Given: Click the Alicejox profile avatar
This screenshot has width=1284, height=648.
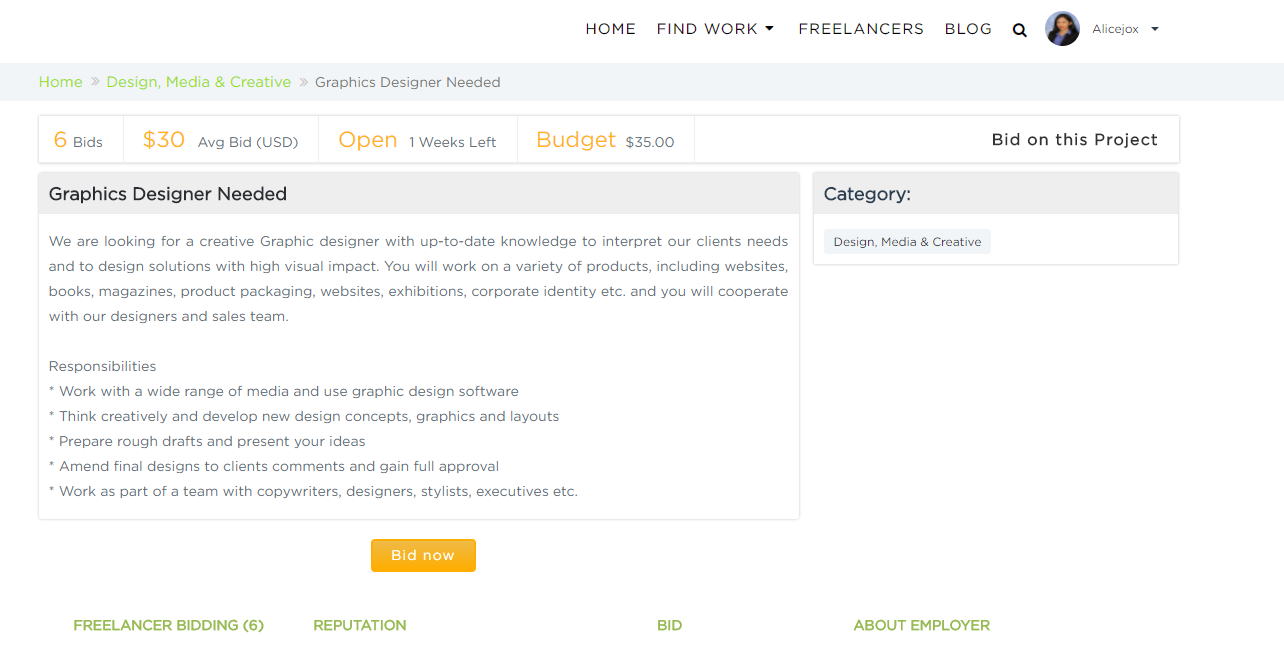Looking at the screenshot, I should point(1062,29).
